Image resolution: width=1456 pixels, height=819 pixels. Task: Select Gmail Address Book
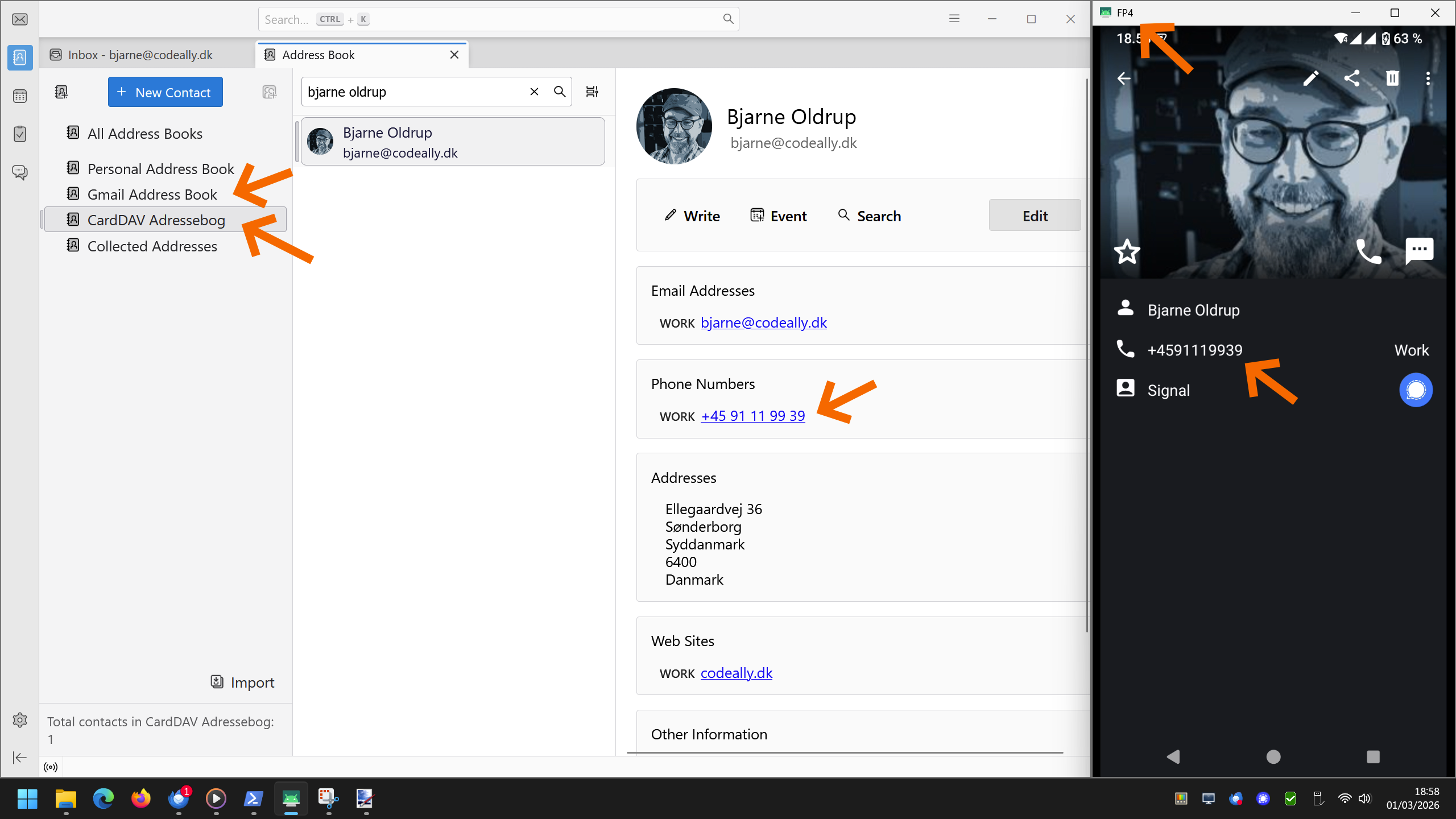(x=152, y=195)
